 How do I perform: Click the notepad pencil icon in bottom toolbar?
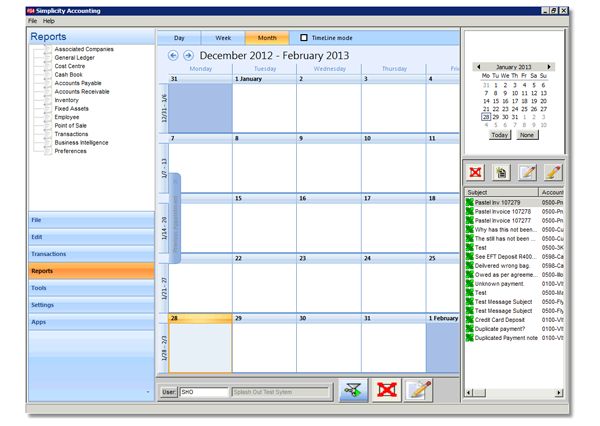[x=419, y=390]
